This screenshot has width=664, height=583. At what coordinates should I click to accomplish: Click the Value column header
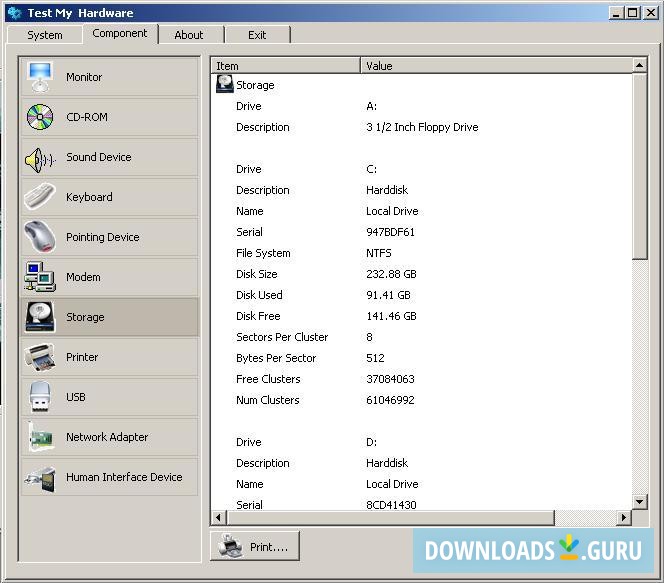pos(496,66)
